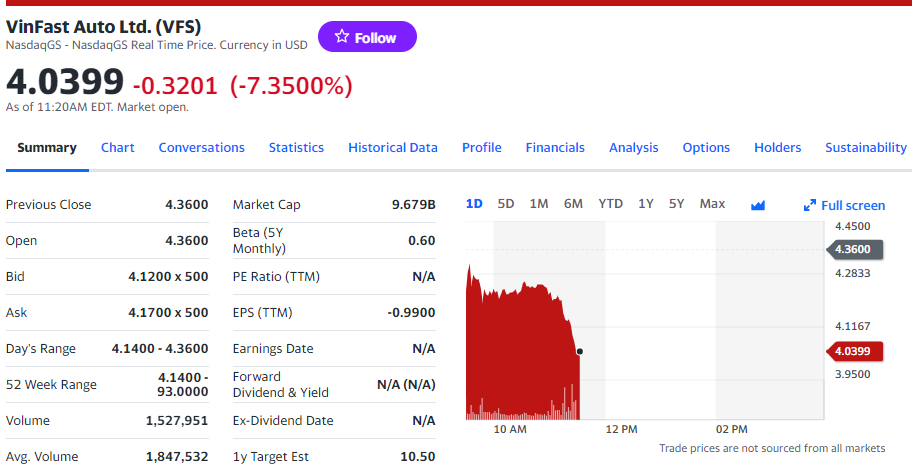Click the 4.0399 red price label on chart axis
This screenshot has width=912, height=476.
(855, 351)
